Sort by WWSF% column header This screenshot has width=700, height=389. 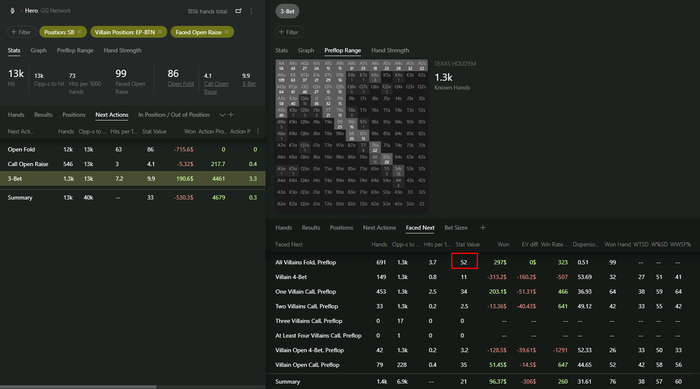tap(680, 245)
